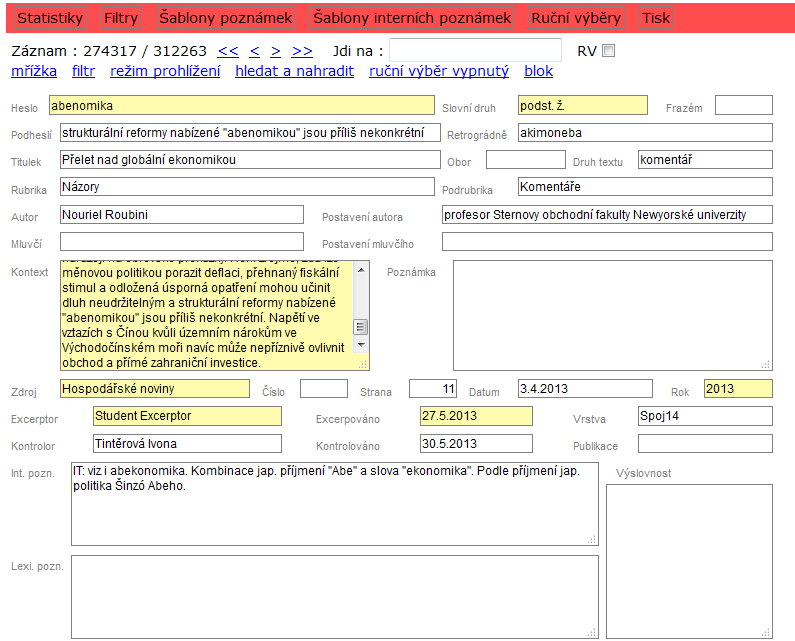The image size is (795, 641).
Task: Click the Podheslí field
Action: [250, 133]
